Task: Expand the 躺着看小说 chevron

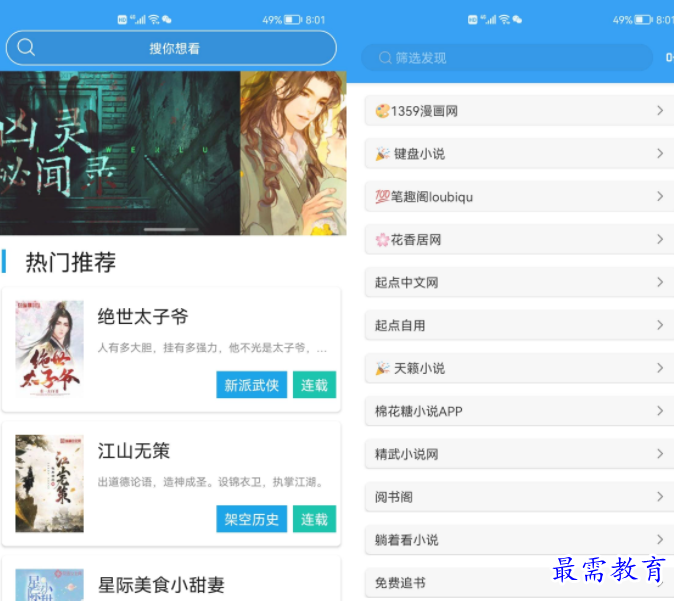Action: tap(660, 540)
